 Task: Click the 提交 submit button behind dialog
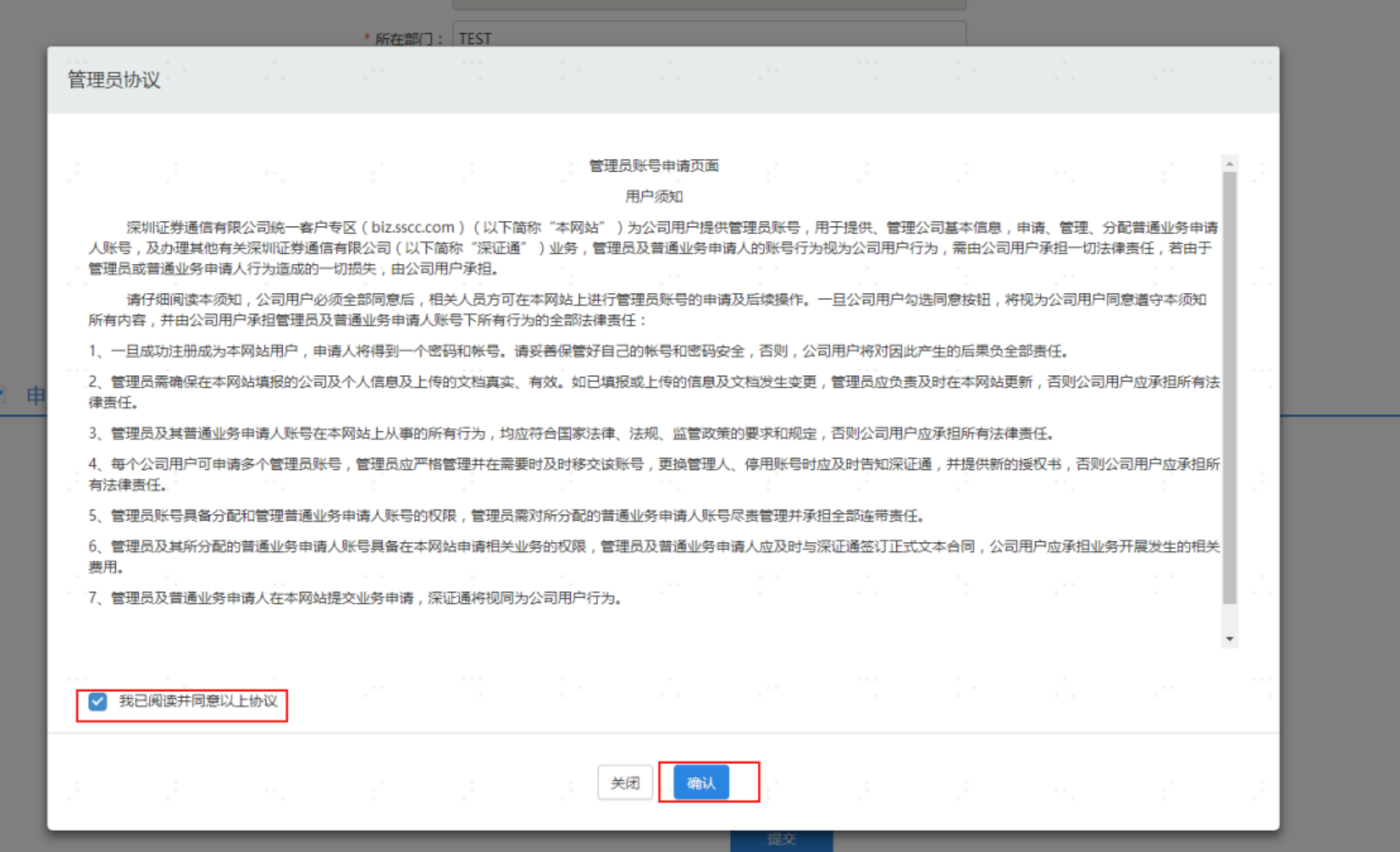point(781,840)
